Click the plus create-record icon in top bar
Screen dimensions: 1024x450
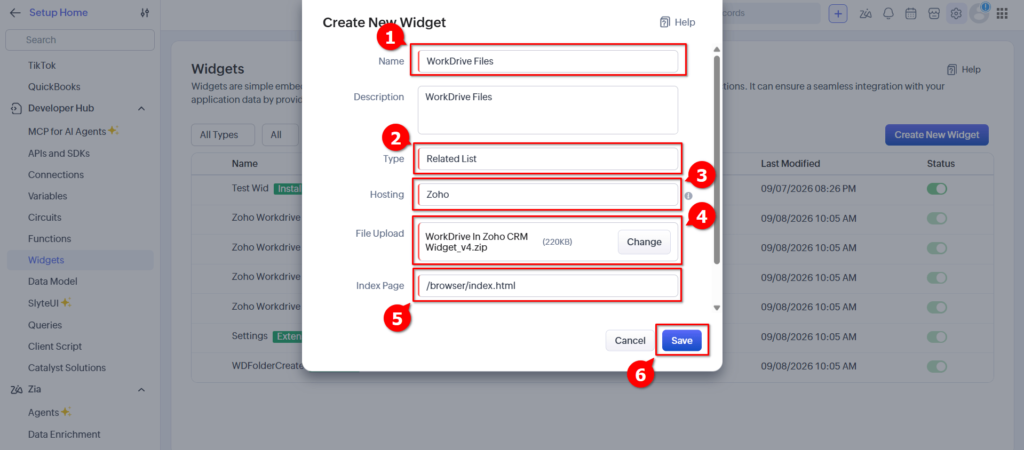click(838, 13)
